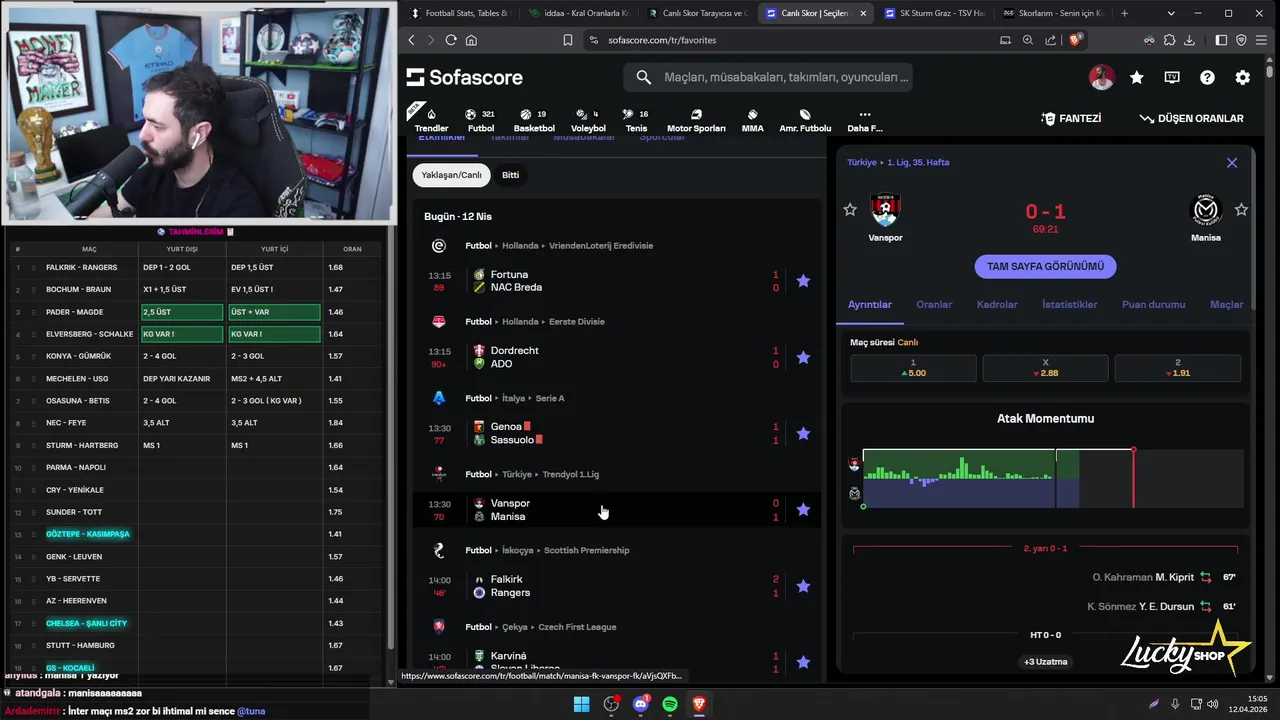Click Chelsea - Şanlı City highlighted row
The height and width of the screenshot is (720, 1280).
tap(87, 623)
